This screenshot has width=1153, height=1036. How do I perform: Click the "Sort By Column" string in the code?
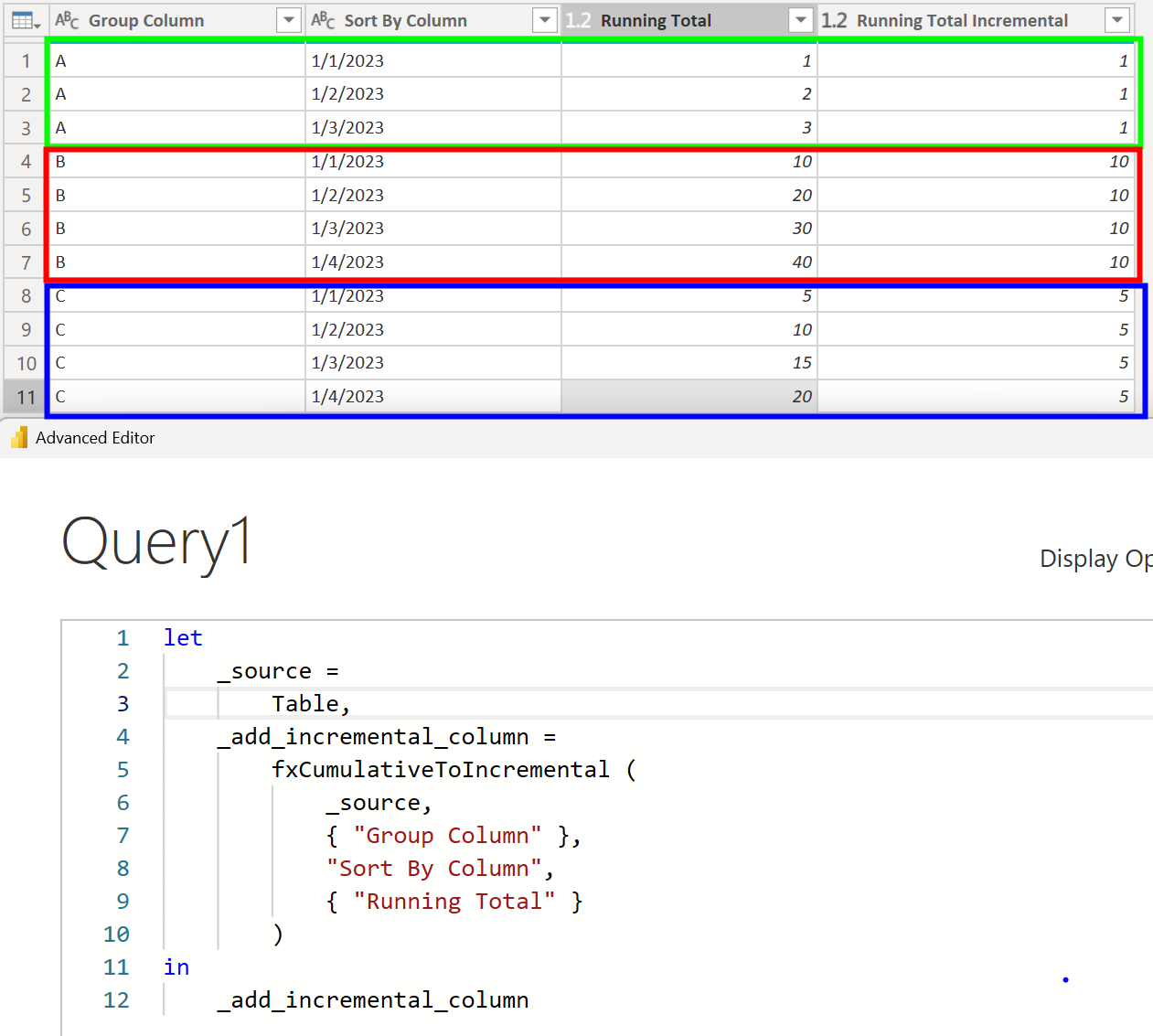(x=434, y=869)
